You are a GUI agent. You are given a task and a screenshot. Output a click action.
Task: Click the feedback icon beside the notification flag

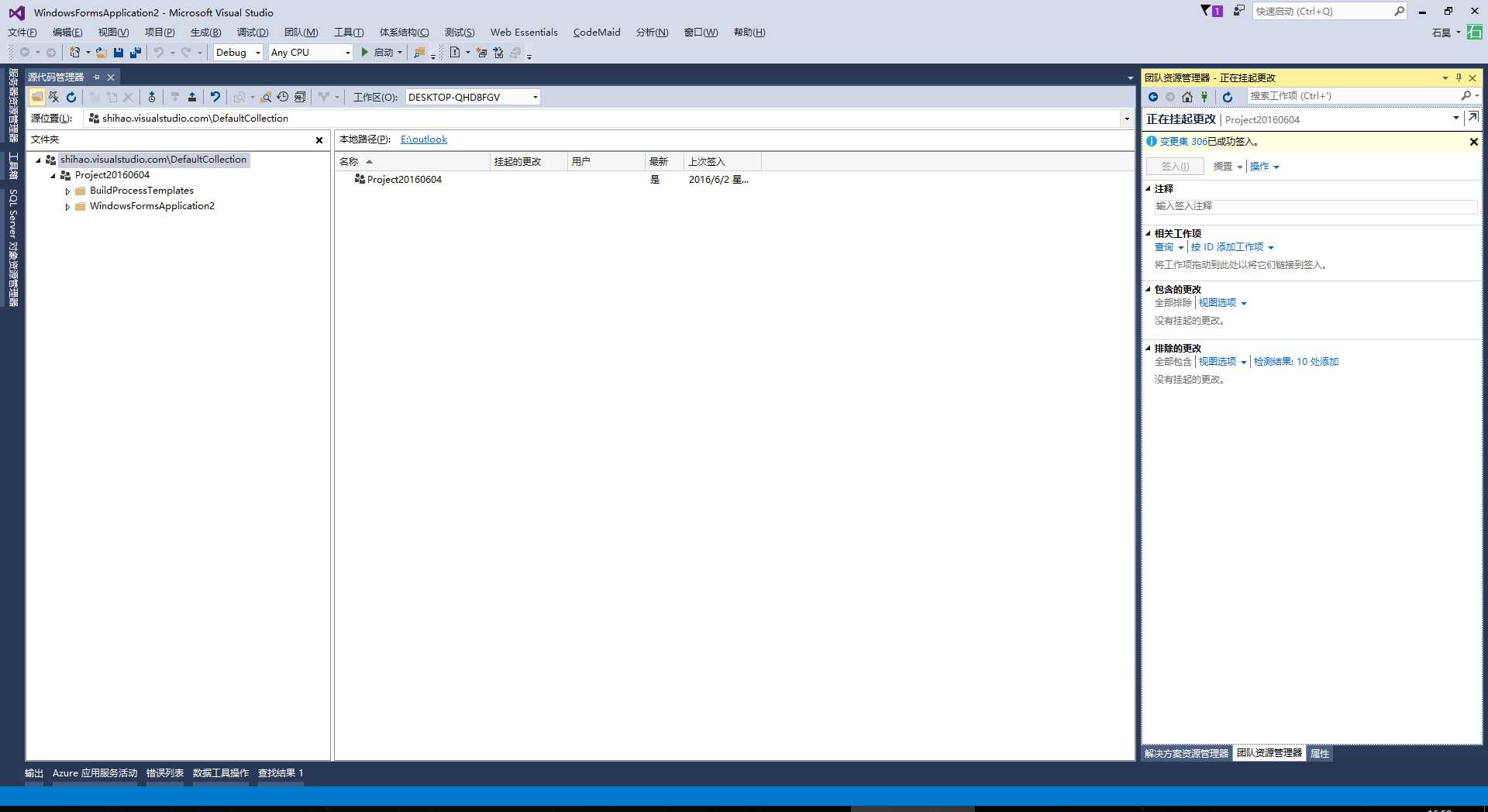[1239, 11]
